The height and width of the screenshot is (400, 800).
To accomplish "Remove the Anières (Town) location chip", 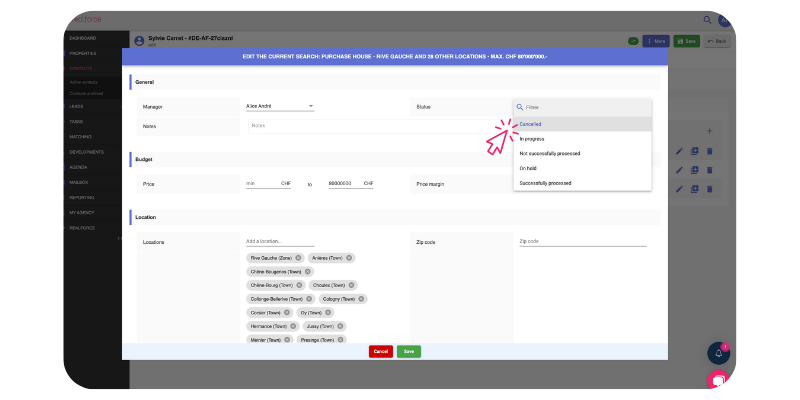I will coord(349,258).
